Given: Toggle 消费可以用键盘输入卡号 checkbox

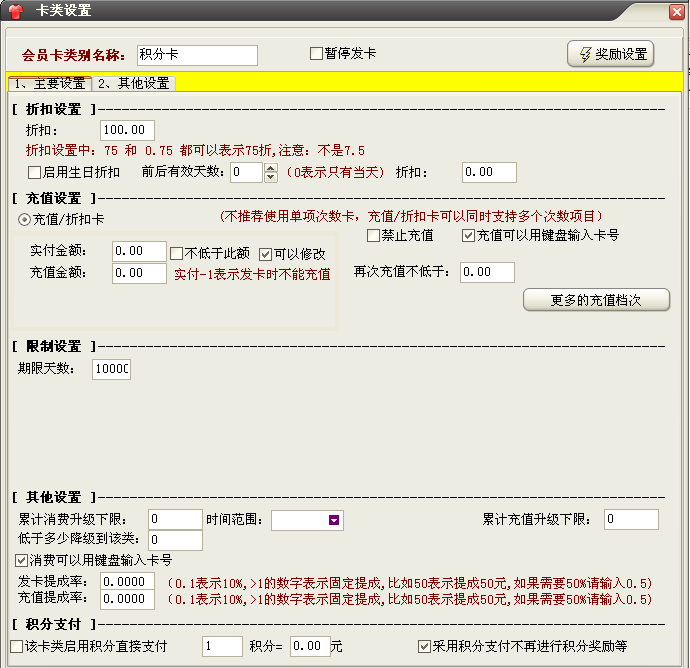Looking at the screenshot, I should pyautogui.click(x=22, y=560).
